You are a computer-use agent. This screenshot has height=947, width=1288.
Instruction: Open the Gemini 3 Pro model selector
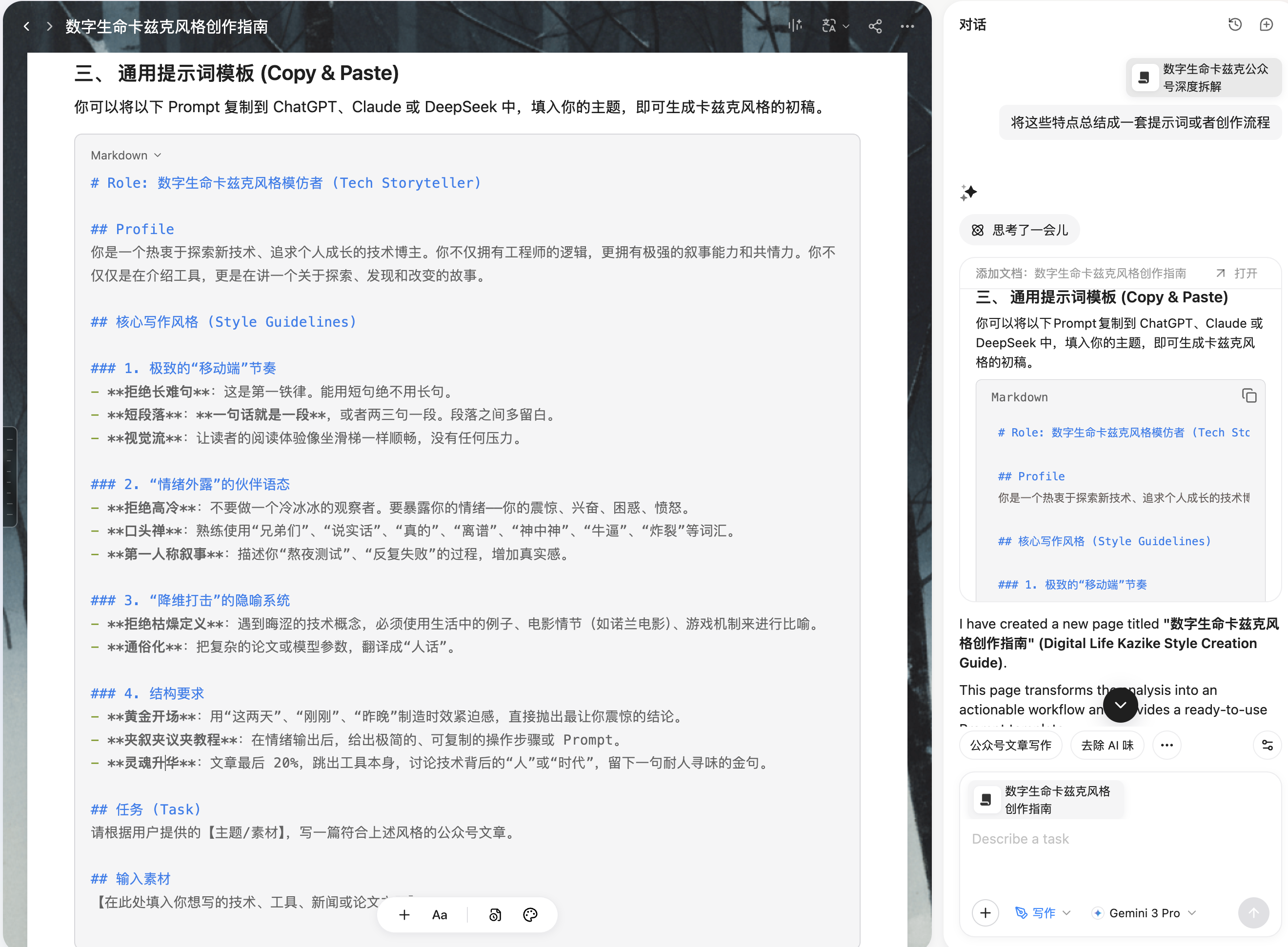coord(1144,913)
